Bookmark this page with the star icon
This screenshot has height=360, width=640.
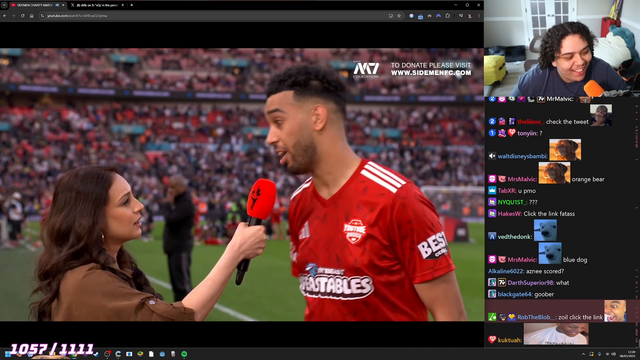[x=399, y=16]
